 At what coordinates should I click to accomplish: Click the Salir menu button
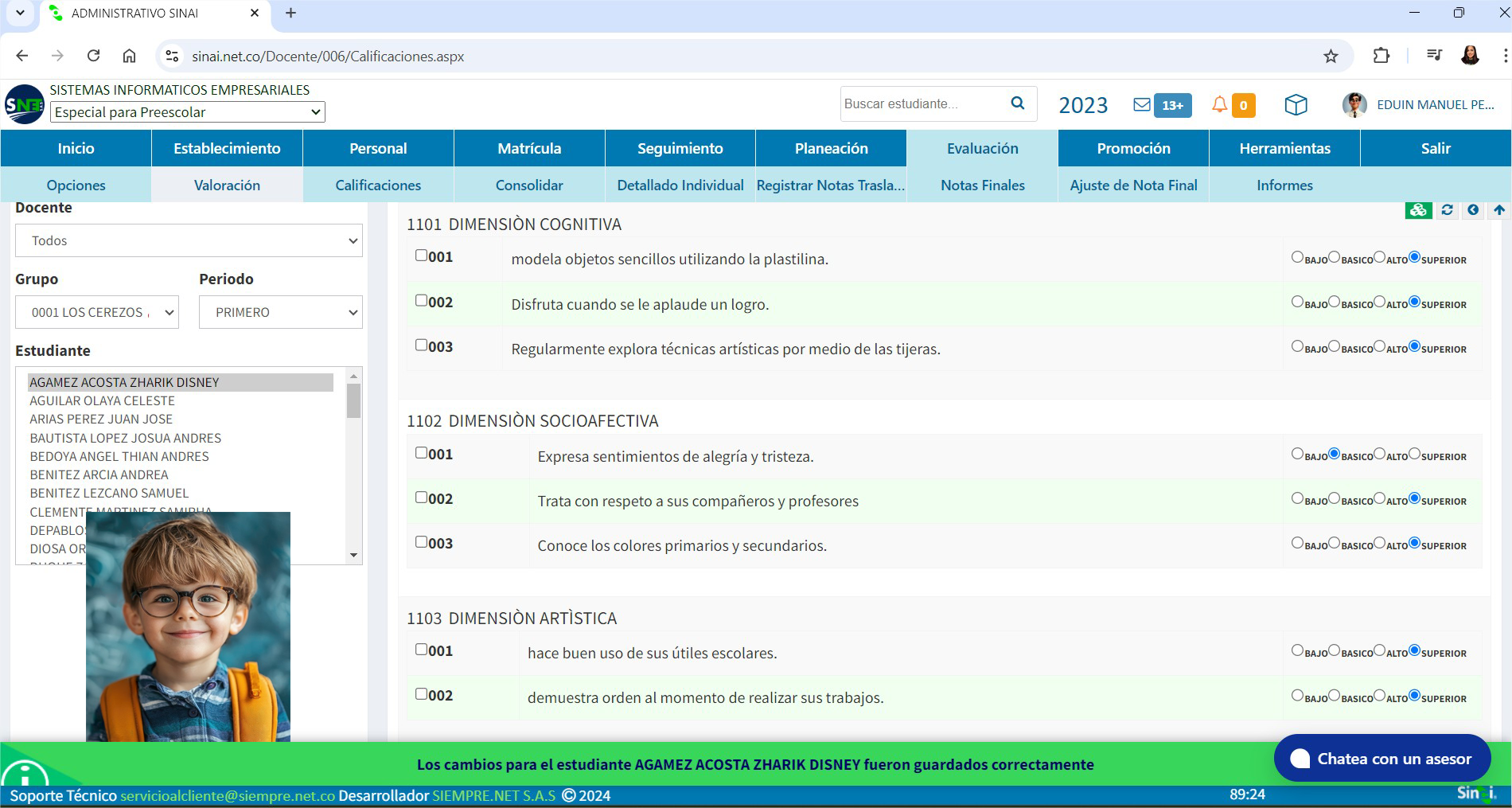coord(1436,148)
